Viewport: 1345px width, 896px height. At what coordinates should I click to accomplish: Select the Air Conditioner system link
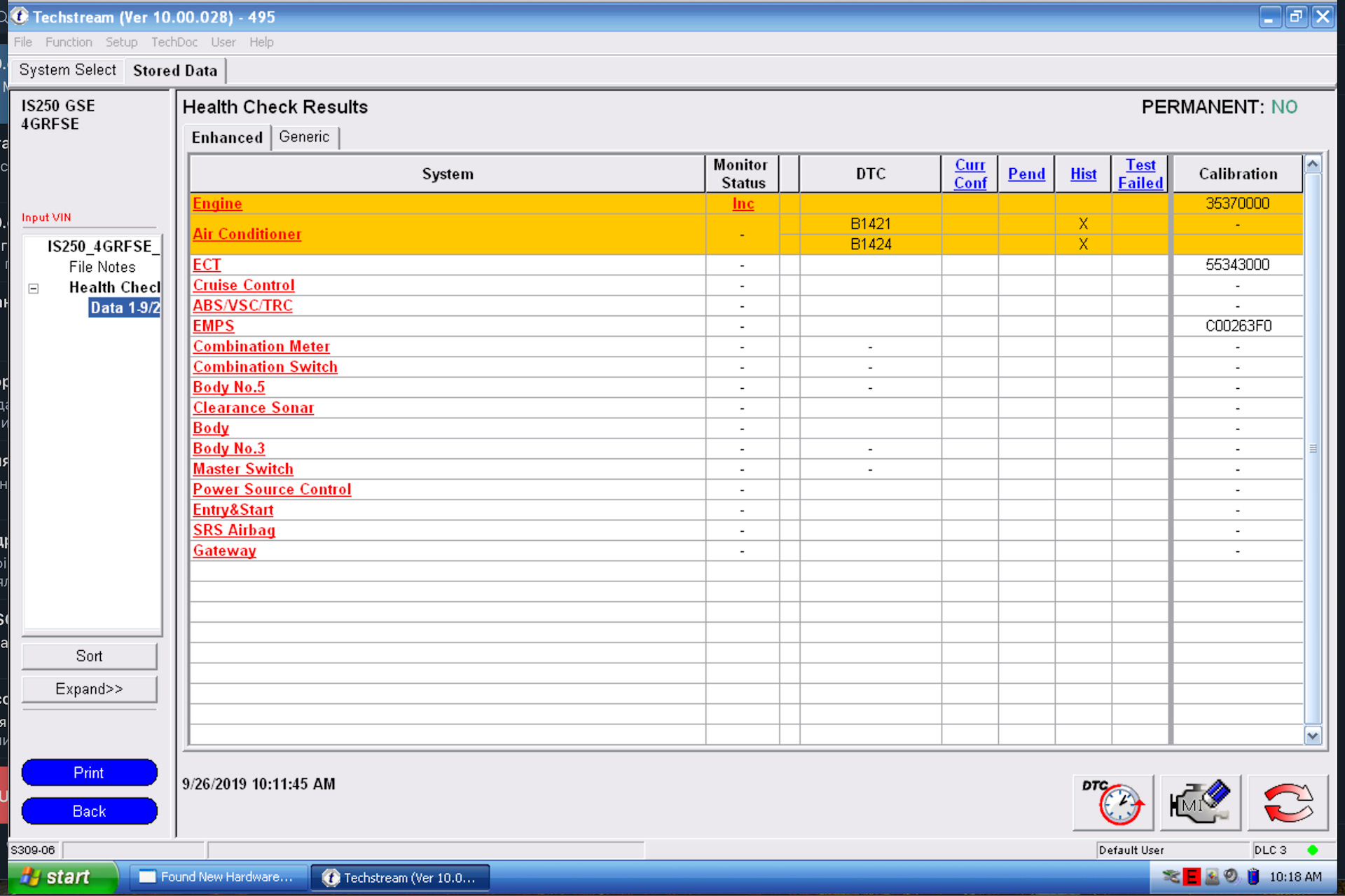pos(247,234)
